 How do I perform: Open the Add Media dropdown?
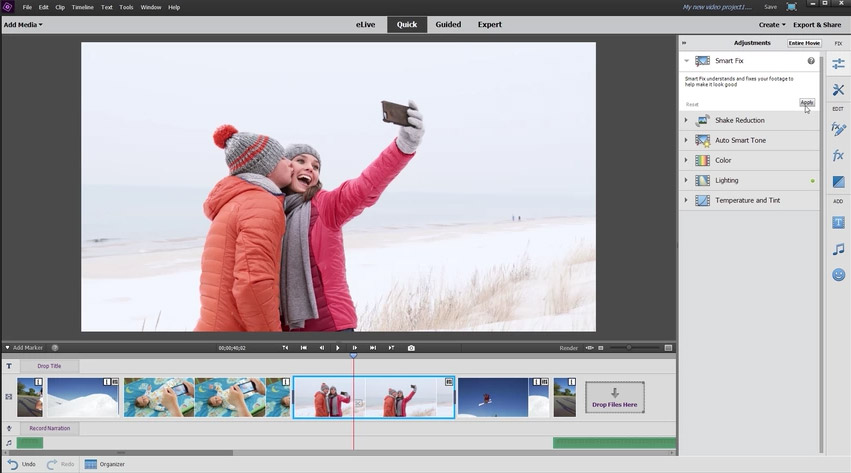[x=23, y=25]
